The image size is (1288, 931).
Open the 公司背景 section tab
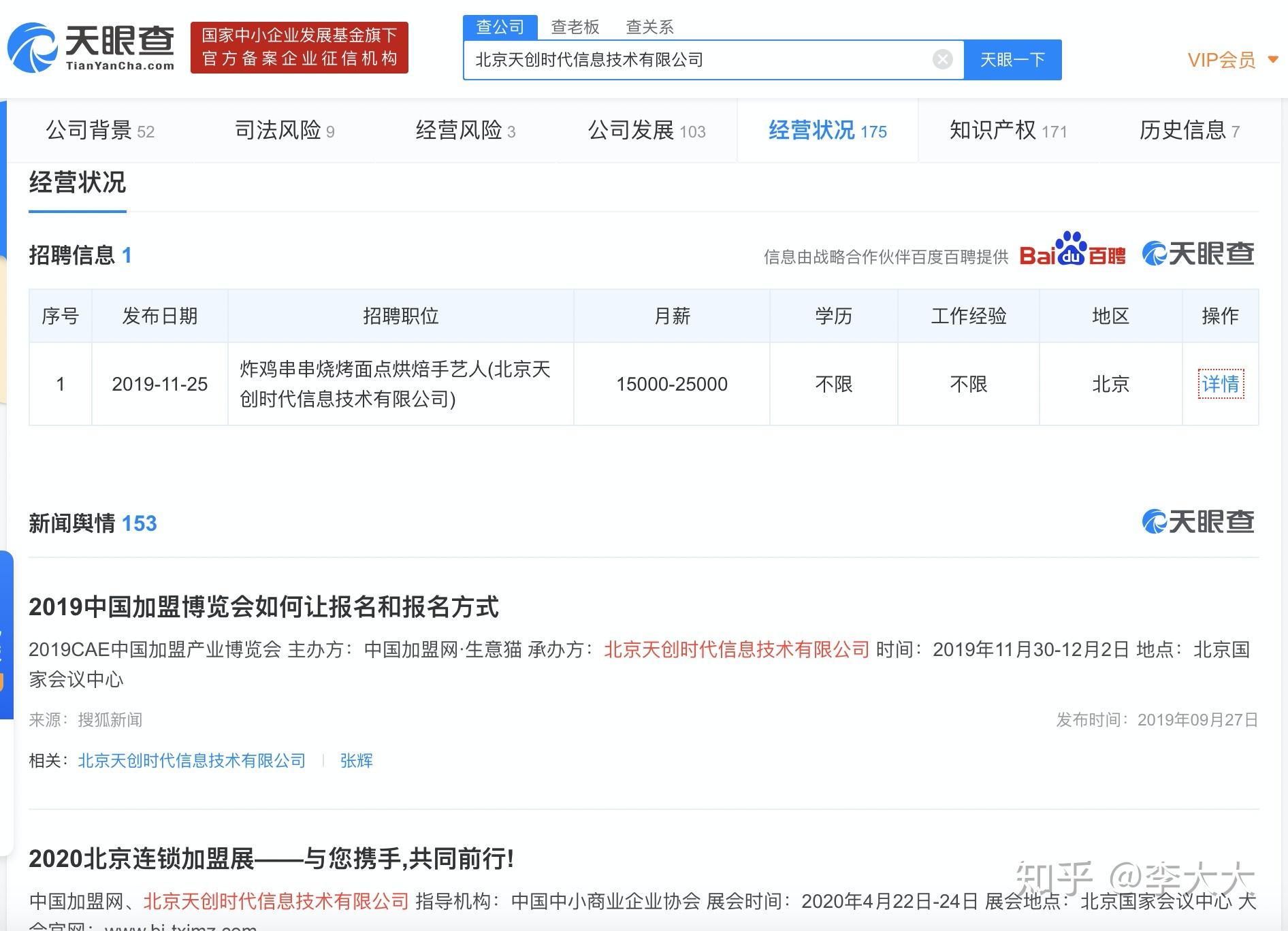tap(100, 130)
